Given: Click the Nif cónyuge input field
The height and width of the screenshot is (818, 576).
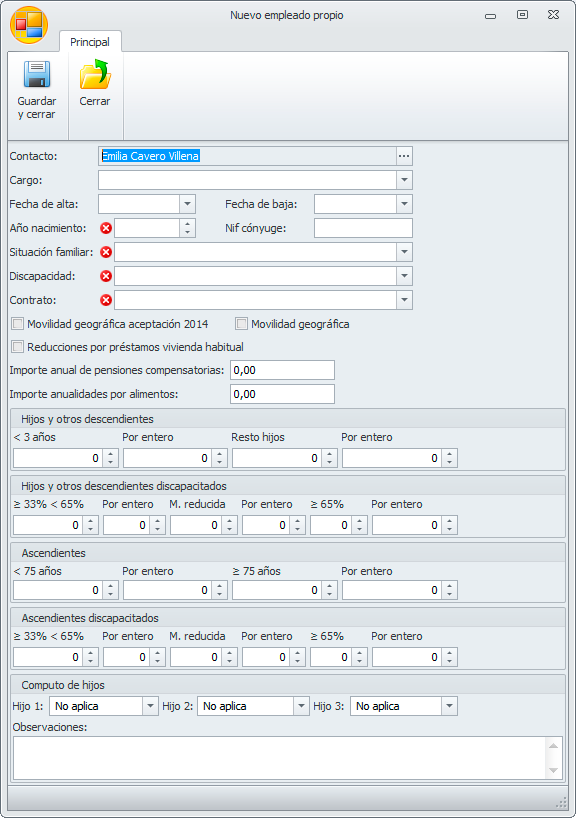Looking at the screenshot, I should pyautogui.click(x=363, y=228).
